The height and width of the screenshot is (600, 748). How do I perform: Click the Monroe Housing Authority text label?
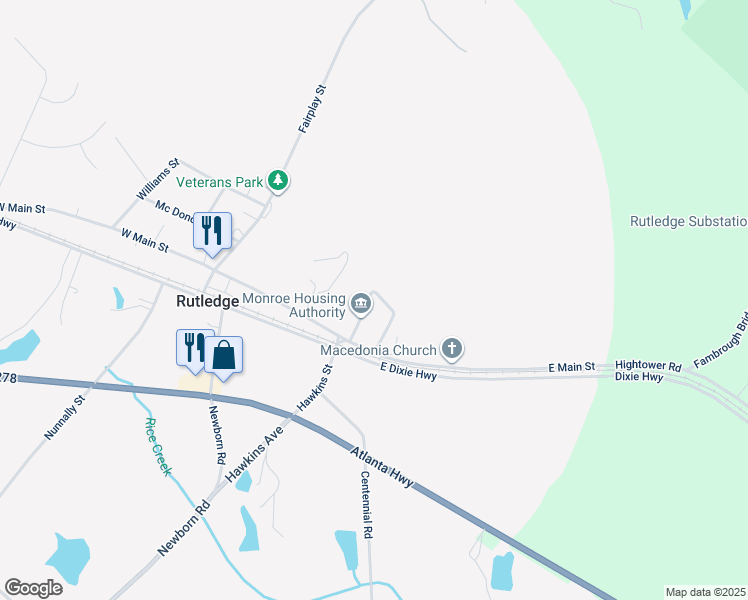click(294, 305)
